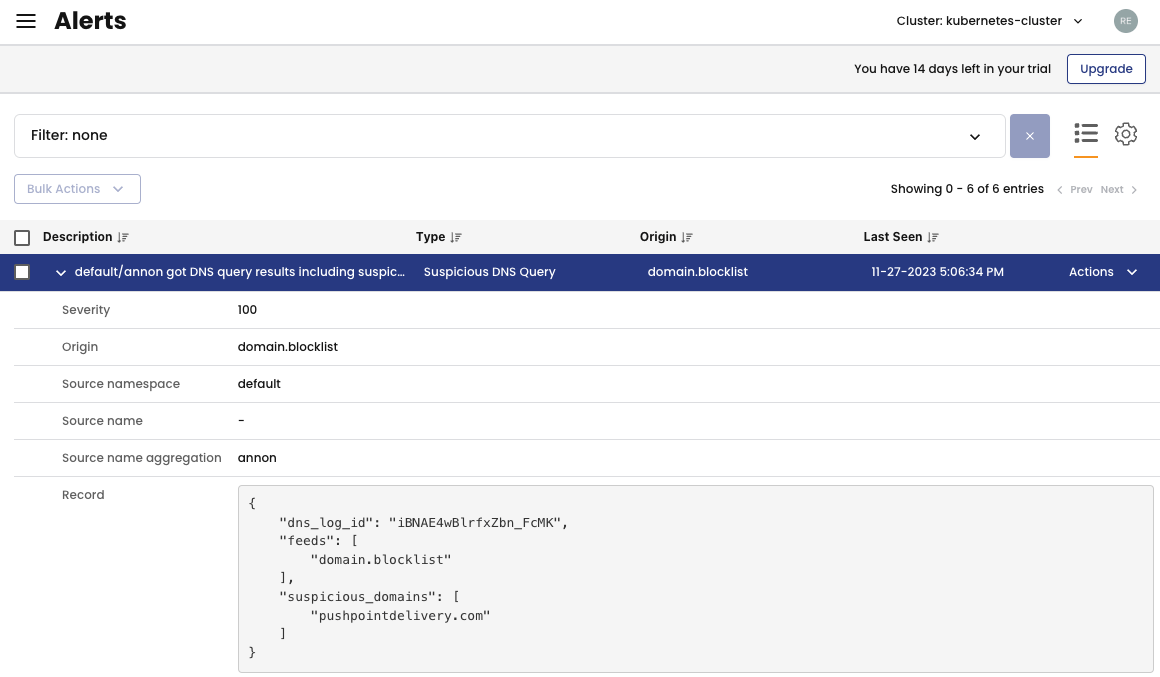Select the default/annon alert row checkbox

[x=22, y=272]
